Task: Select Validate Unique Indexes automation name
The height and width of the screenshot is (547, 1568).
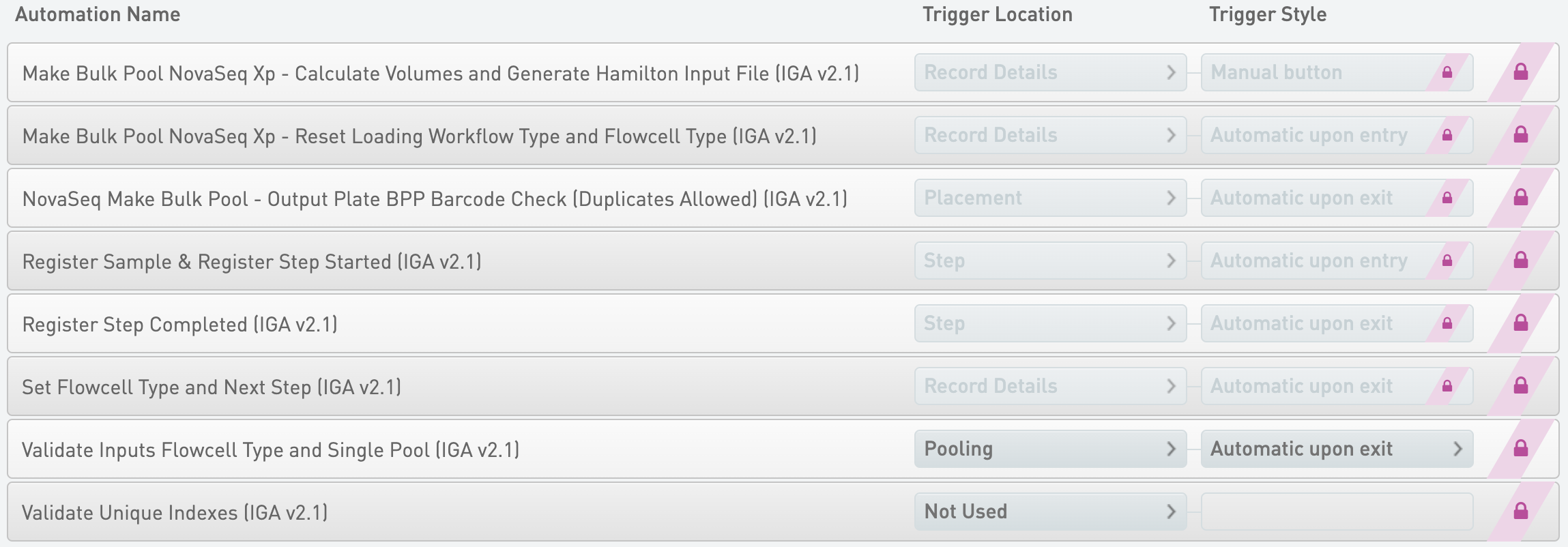Action: click(x=175, y=513)
